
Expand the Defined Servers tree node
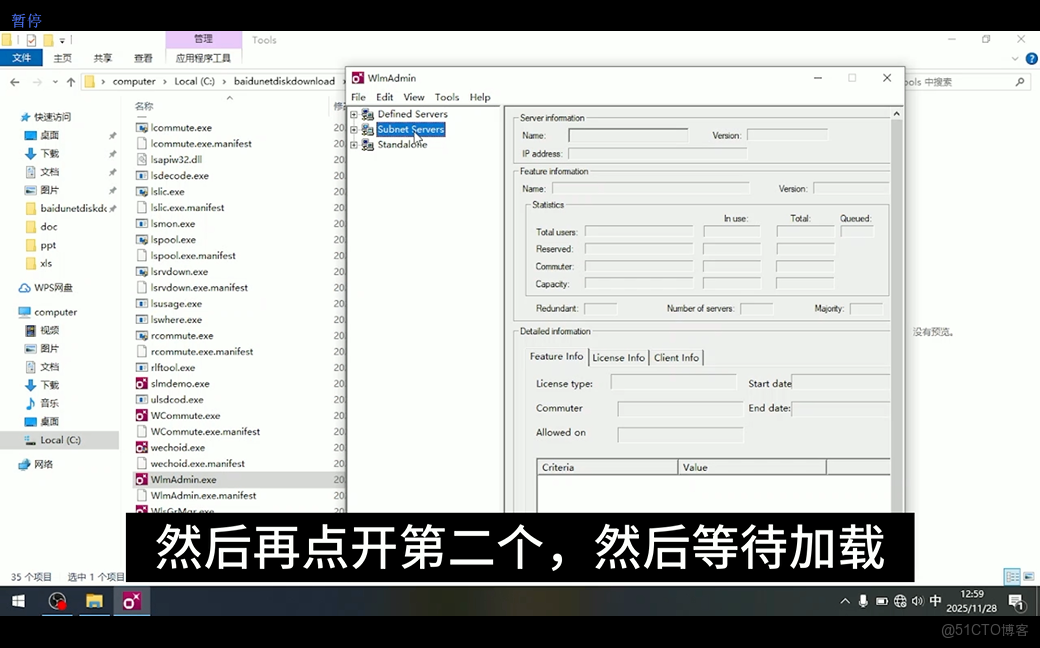352,114
